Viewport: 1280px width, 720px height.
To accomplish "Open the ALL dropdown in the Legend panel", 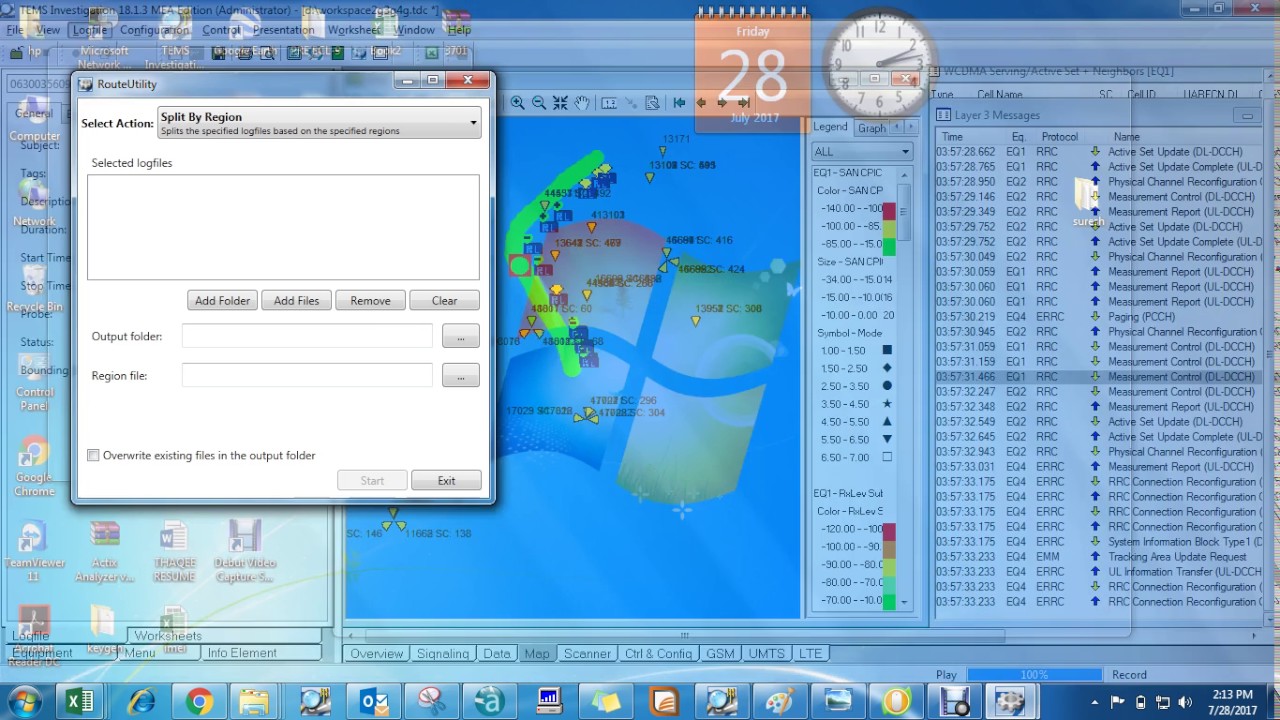I will (862, 151).
